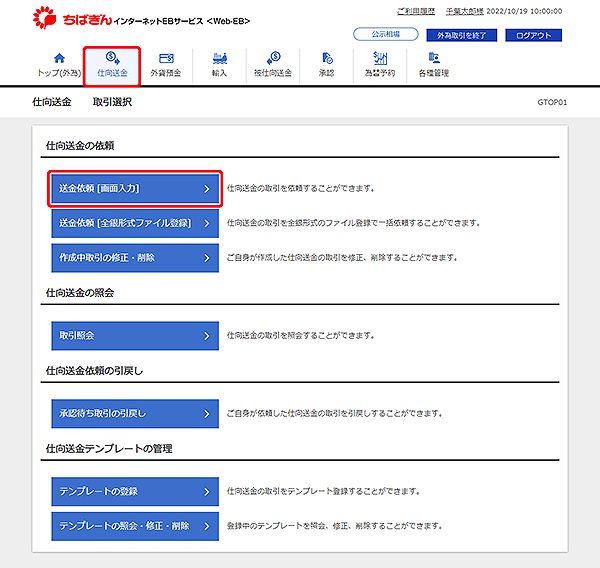Viewport: 600px width, 568px height.
Task: Open the 為替予約 exchange contract icon
Action: (380, 58)
